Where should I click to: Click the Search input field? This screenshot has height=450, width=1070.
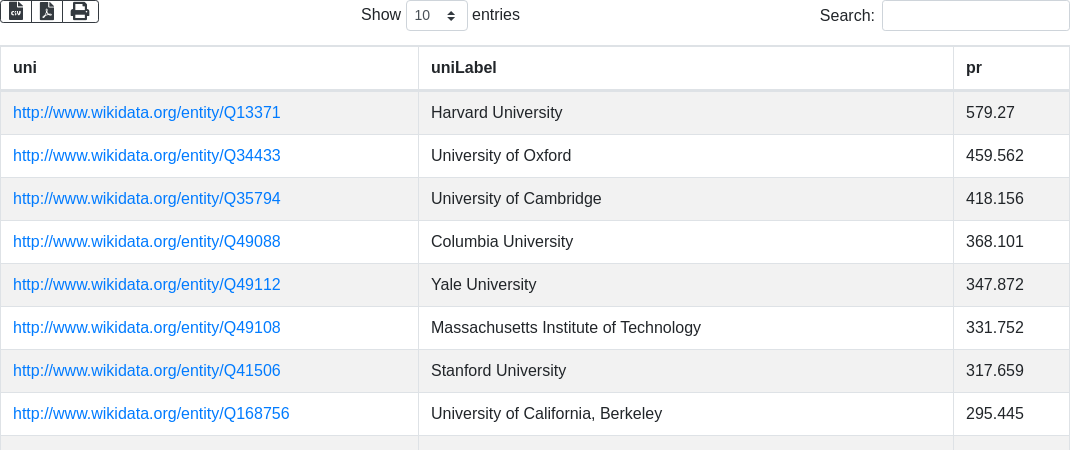975,15
